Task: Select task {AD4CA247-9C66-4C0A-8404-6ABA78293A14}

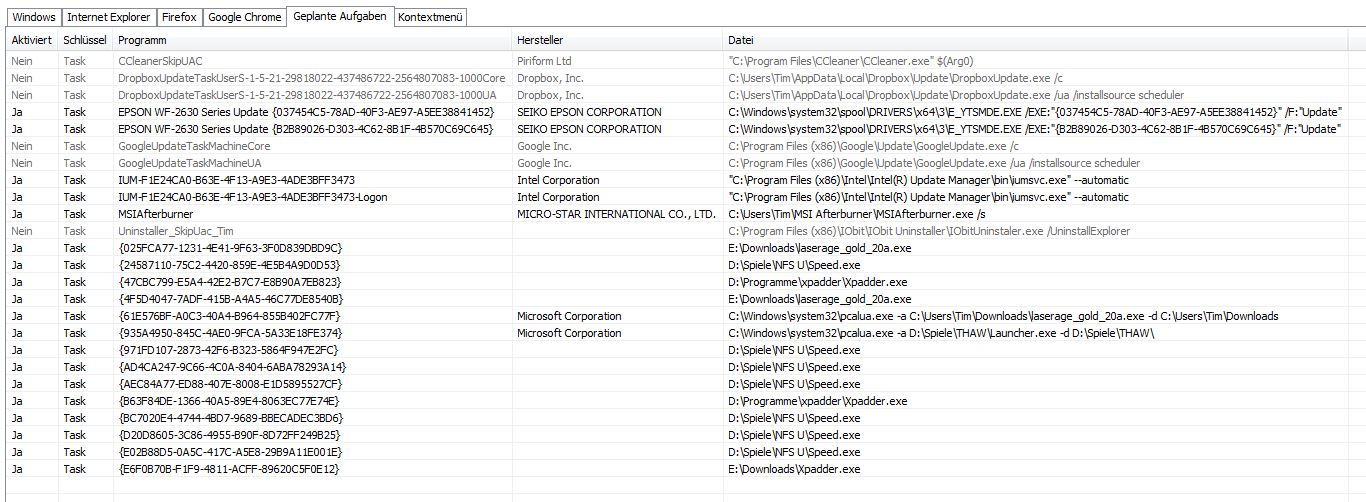Action: (x=686, y=366)
